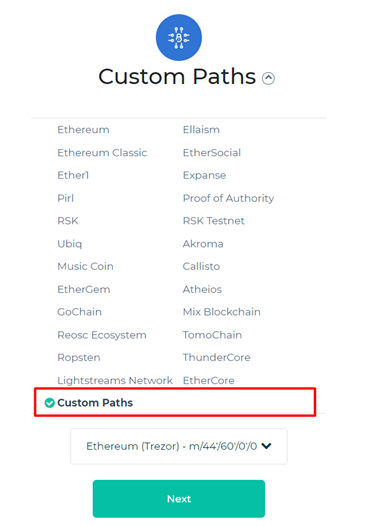Choose the Proof of Authority entry
The width and height of the screenshot is (369, 526).
click(x=228, y=198)
